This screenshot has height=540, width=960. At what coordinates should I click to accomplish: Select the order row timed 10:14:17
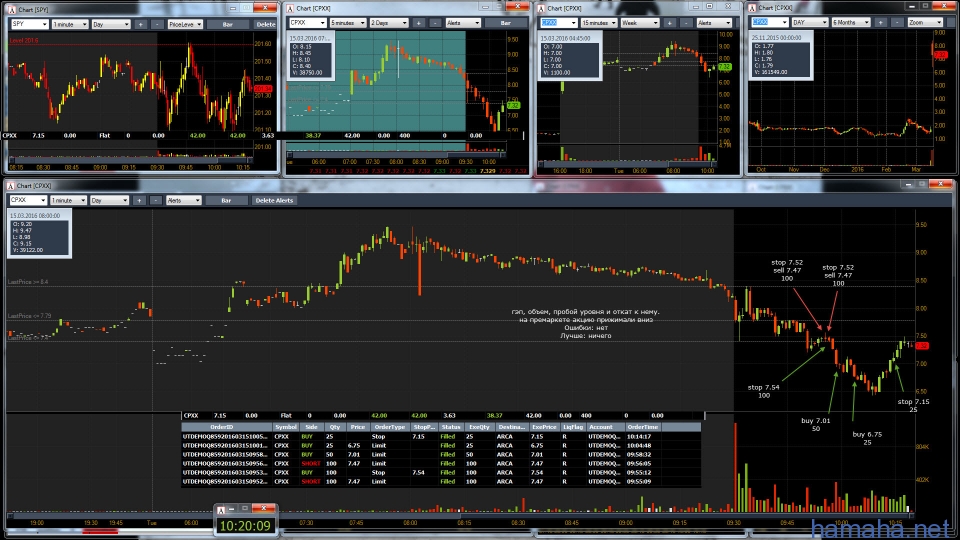point(441,437)
